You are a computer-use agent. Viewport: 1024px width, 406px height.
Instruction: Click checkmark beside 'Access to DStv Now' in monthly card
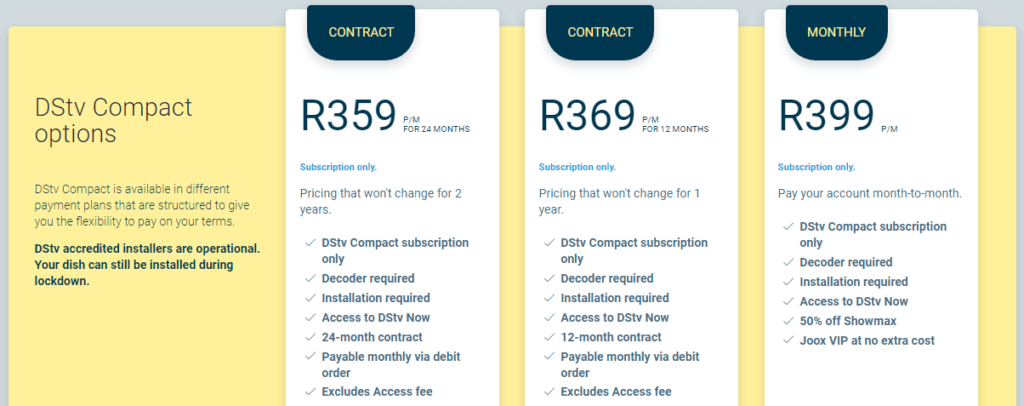[788, 302]
